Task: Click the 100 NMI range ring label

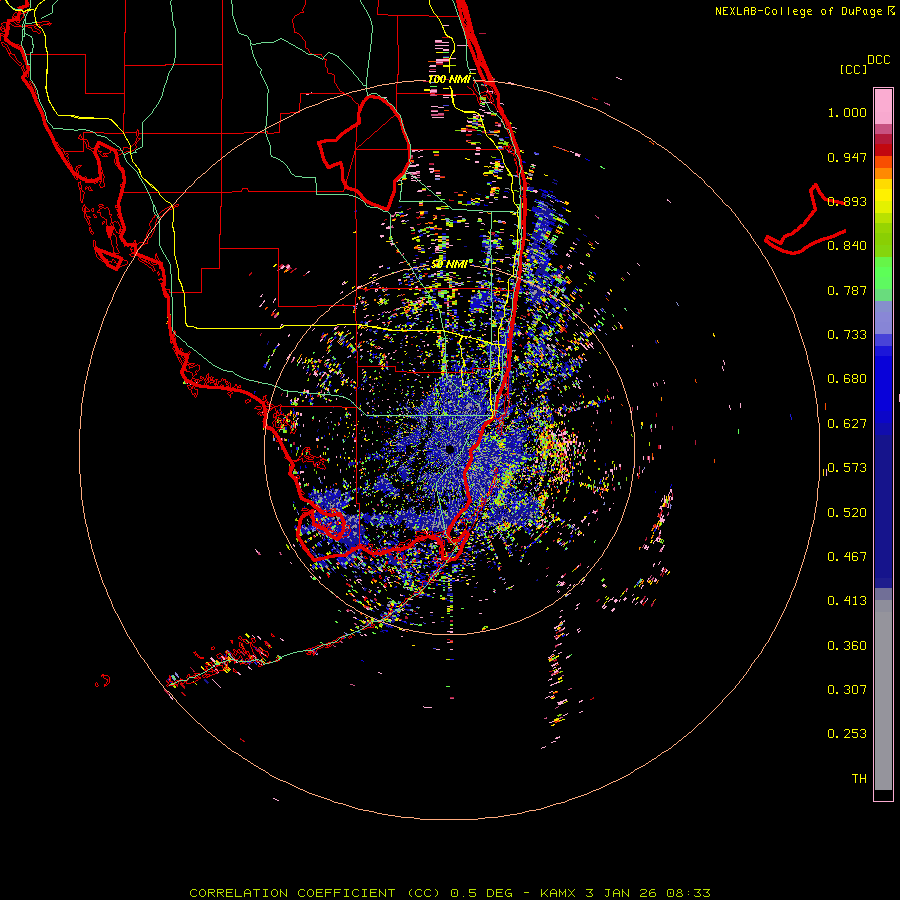Action: pos(449,79)
